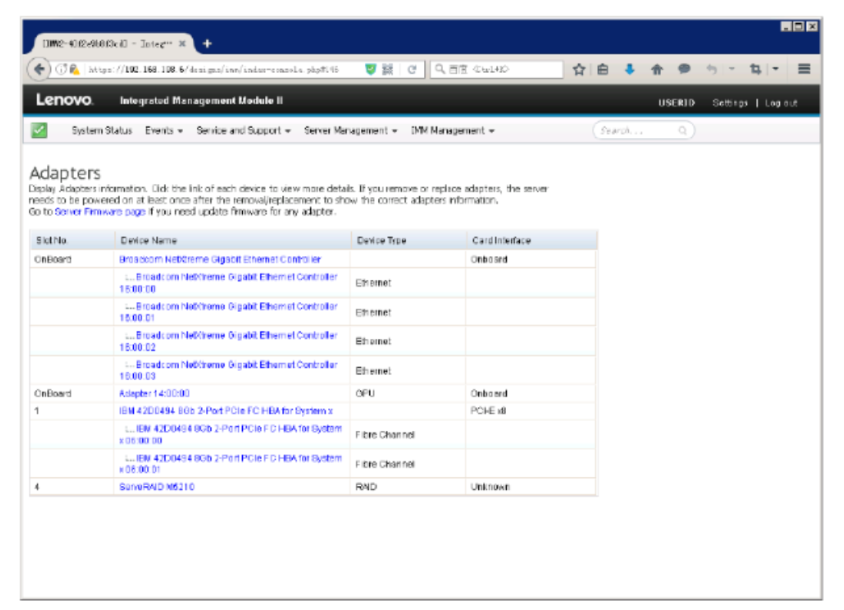Open IBM 42D0494 FC HBA 06:00:00 link

230,434
